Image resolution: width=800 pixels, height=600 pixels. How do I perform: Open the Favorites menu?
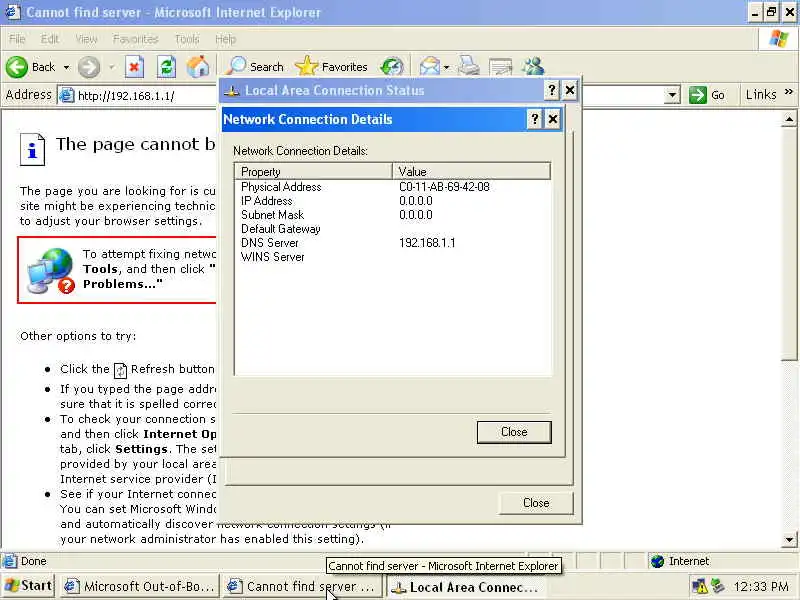coord(135,39)
